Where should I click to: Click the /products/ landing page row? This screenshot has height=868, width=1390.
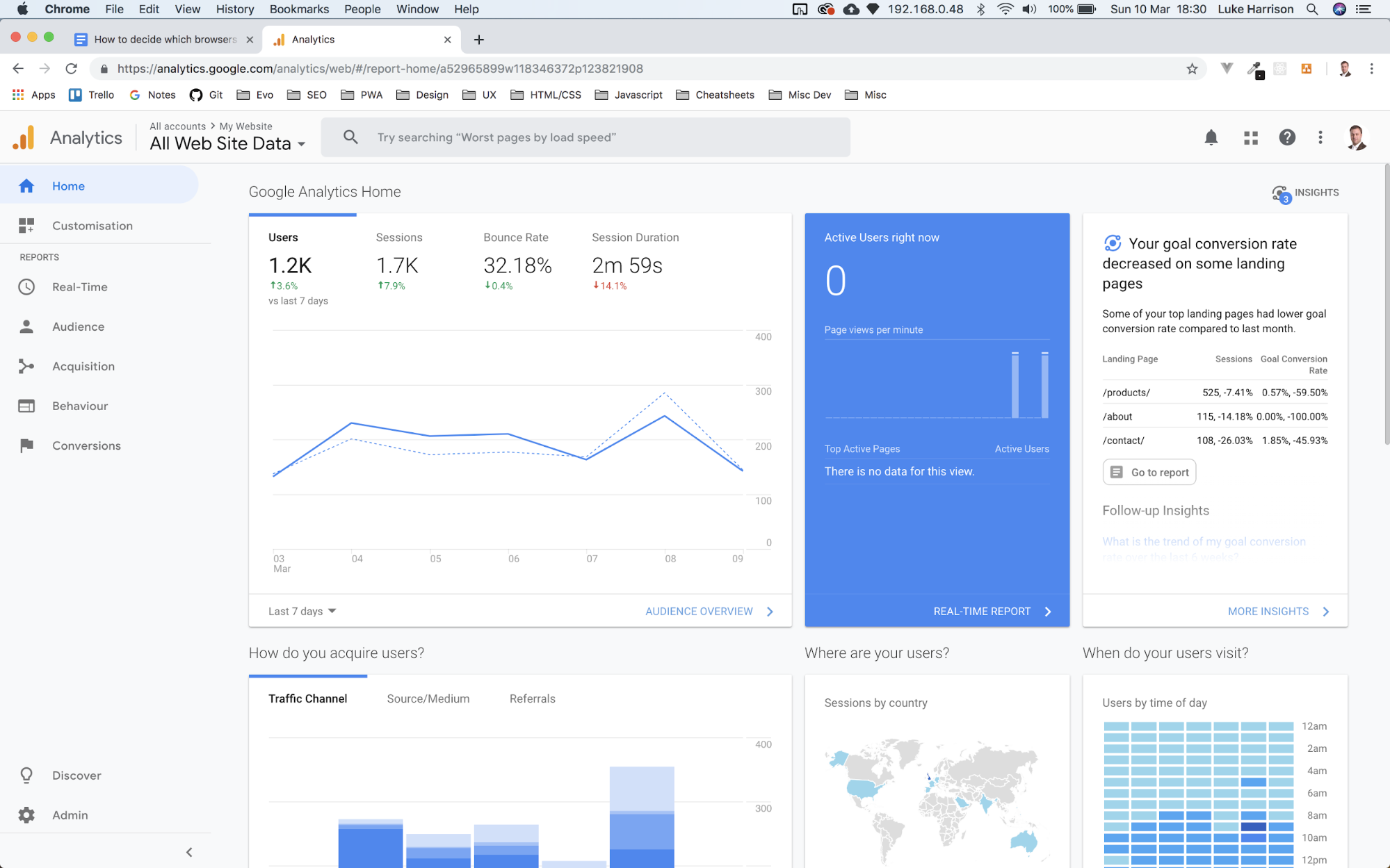(1214, 392)
